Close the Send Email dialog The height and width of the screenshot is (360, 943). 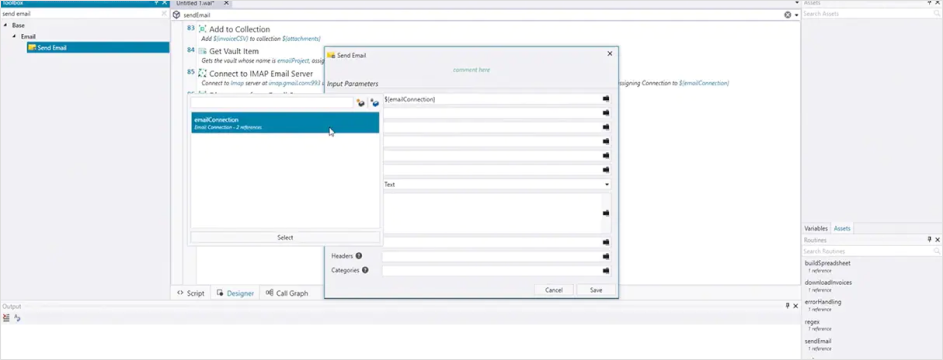pos(610,53)
